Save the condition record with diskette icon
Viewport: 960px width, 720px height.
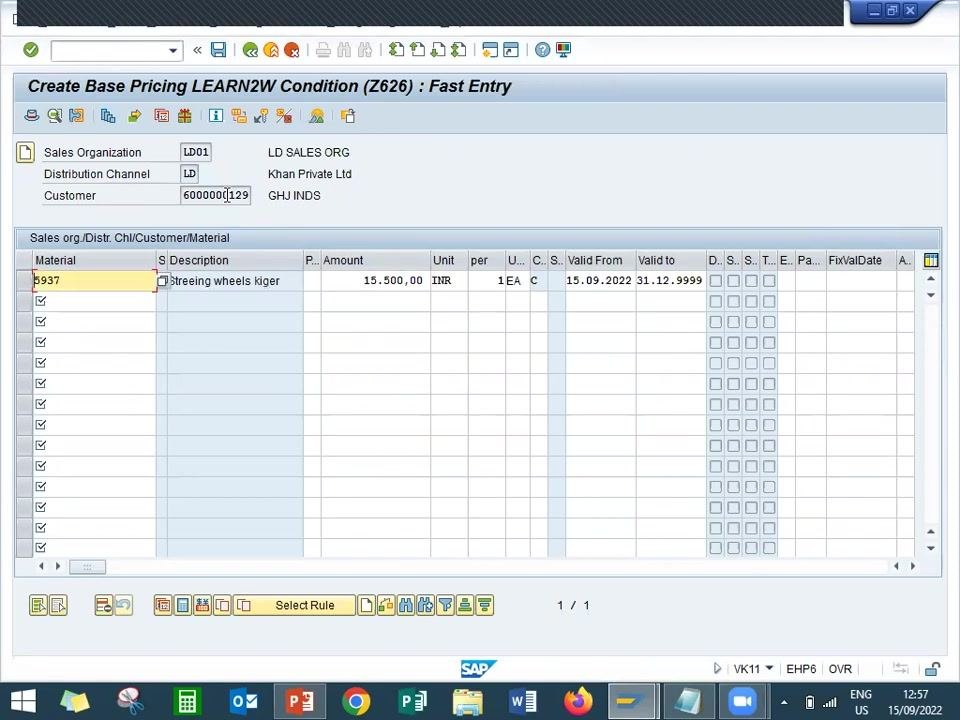219,50
